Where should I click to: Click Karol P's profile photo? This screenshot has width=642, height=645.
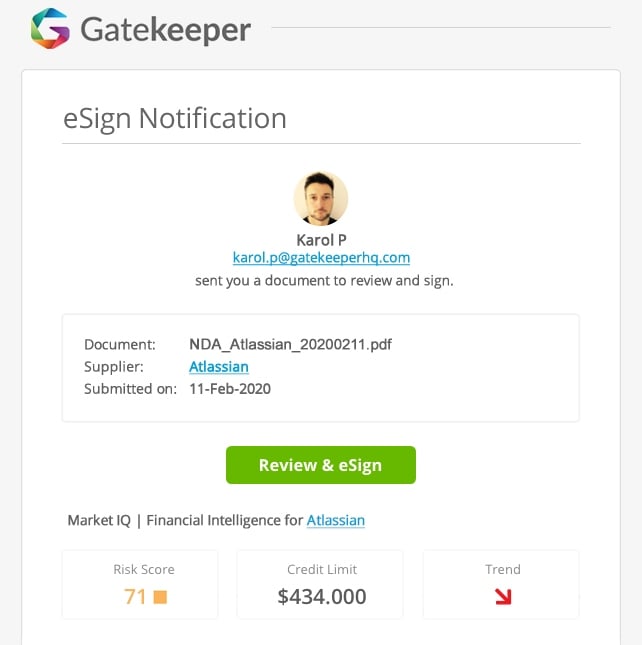[x=320, y=198]
